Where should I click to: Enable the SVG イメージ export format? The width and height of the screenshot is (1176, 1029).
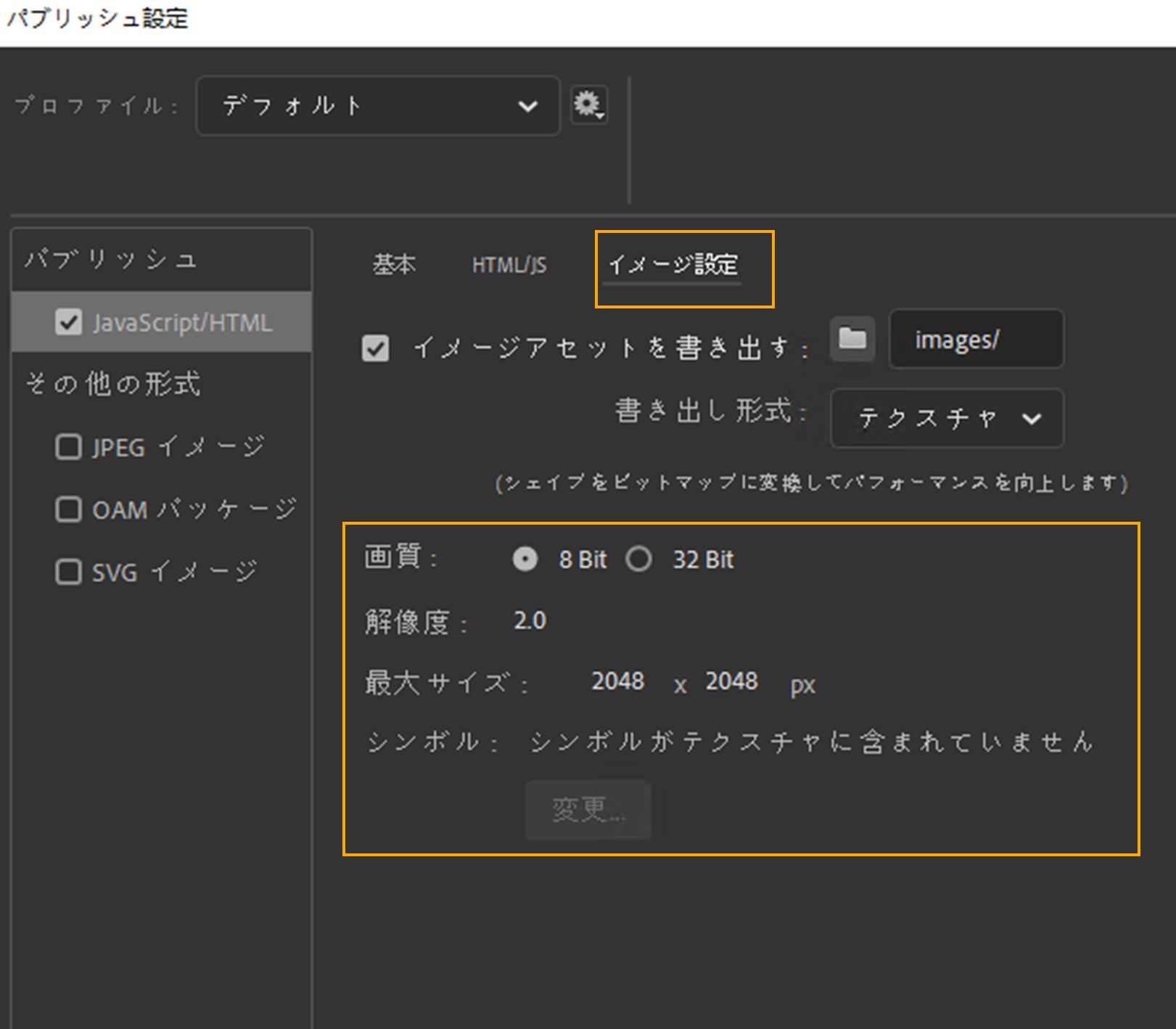[67, 572]
